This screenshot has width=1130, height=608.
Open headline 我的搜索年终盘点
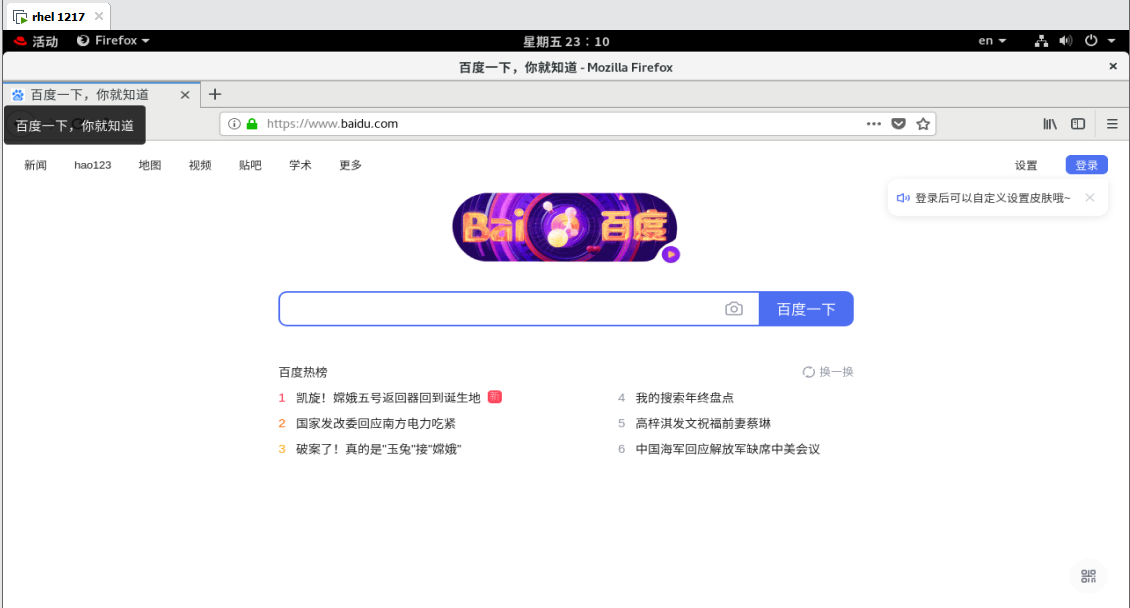coord(685,398)
